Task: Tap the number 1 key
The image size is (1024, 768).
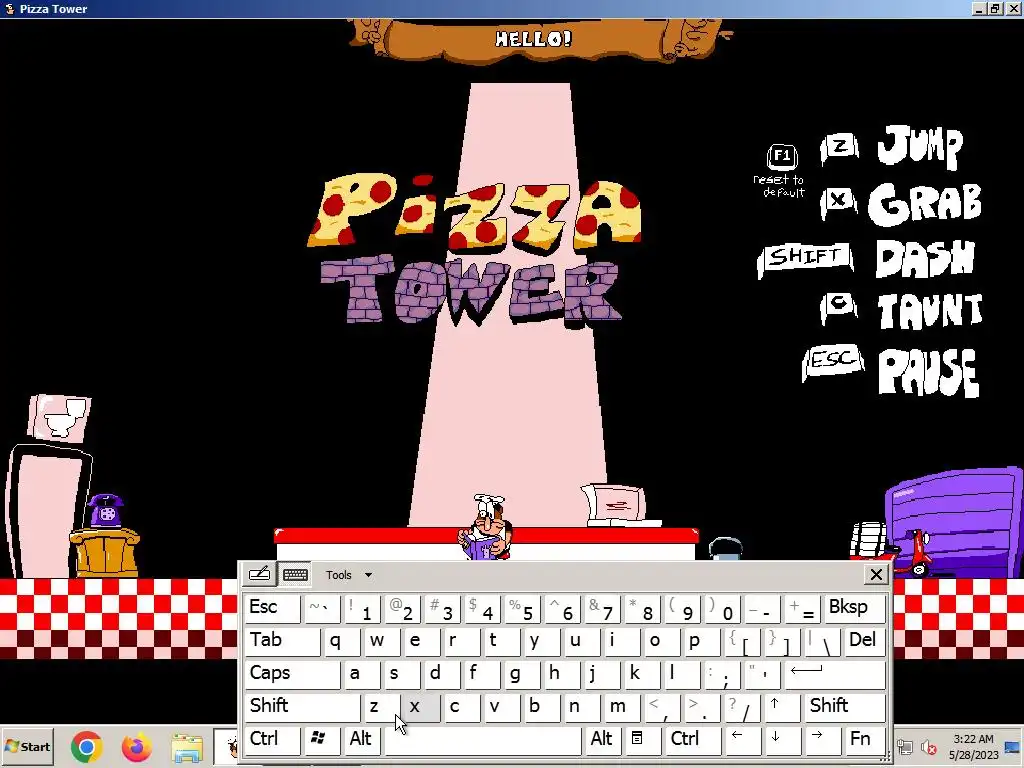Action: 362,608
